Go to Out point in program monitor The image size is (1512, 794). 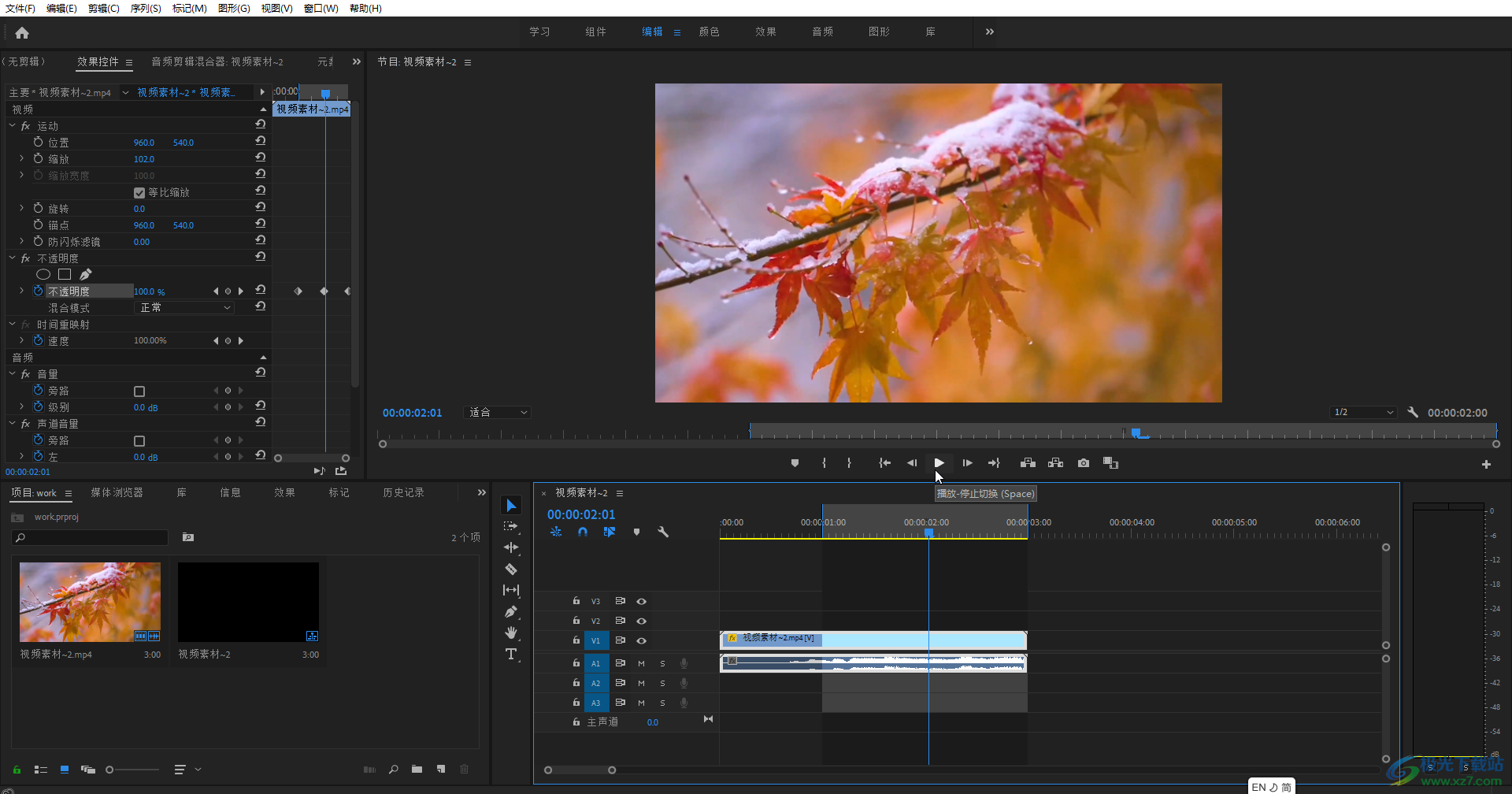click(994, 463)
